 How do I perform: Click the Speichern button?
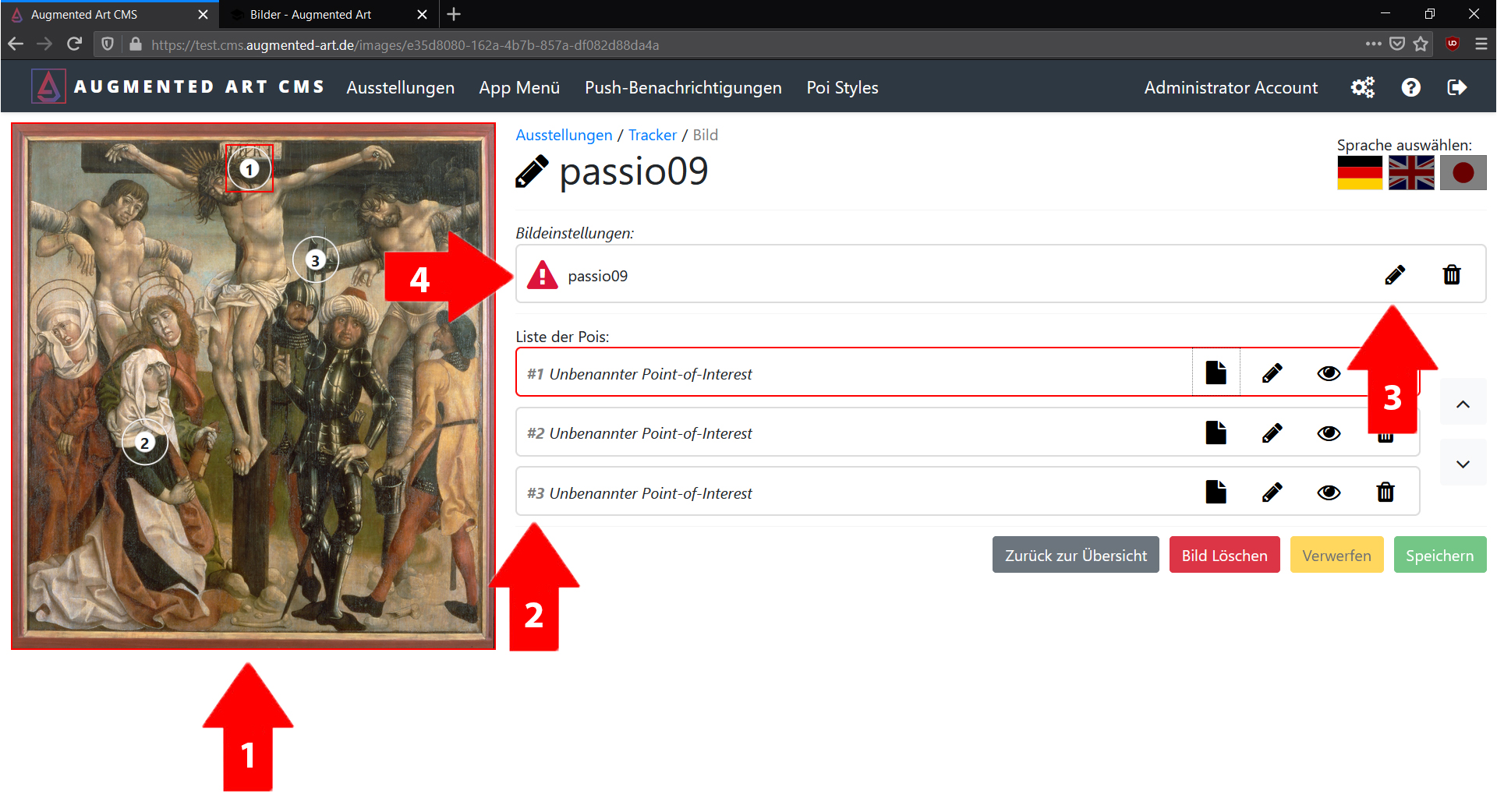tap(1440, 555)
